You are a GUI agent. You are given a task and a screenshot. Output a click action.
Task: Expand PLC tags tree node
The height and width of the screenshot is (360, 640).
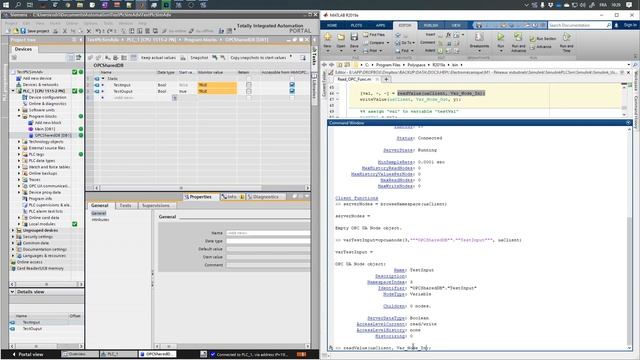point(19,154)
